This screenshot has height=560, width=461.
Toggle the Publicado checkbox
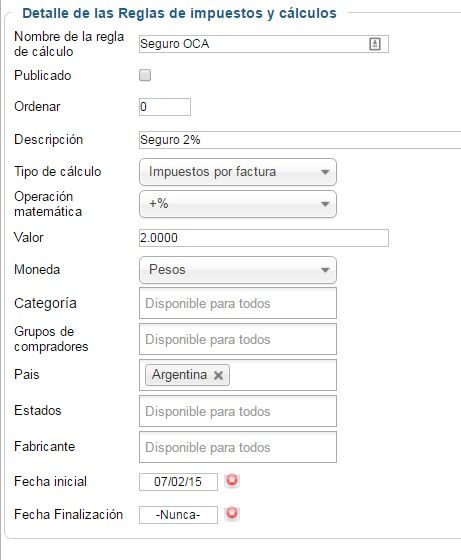point(145,75)
